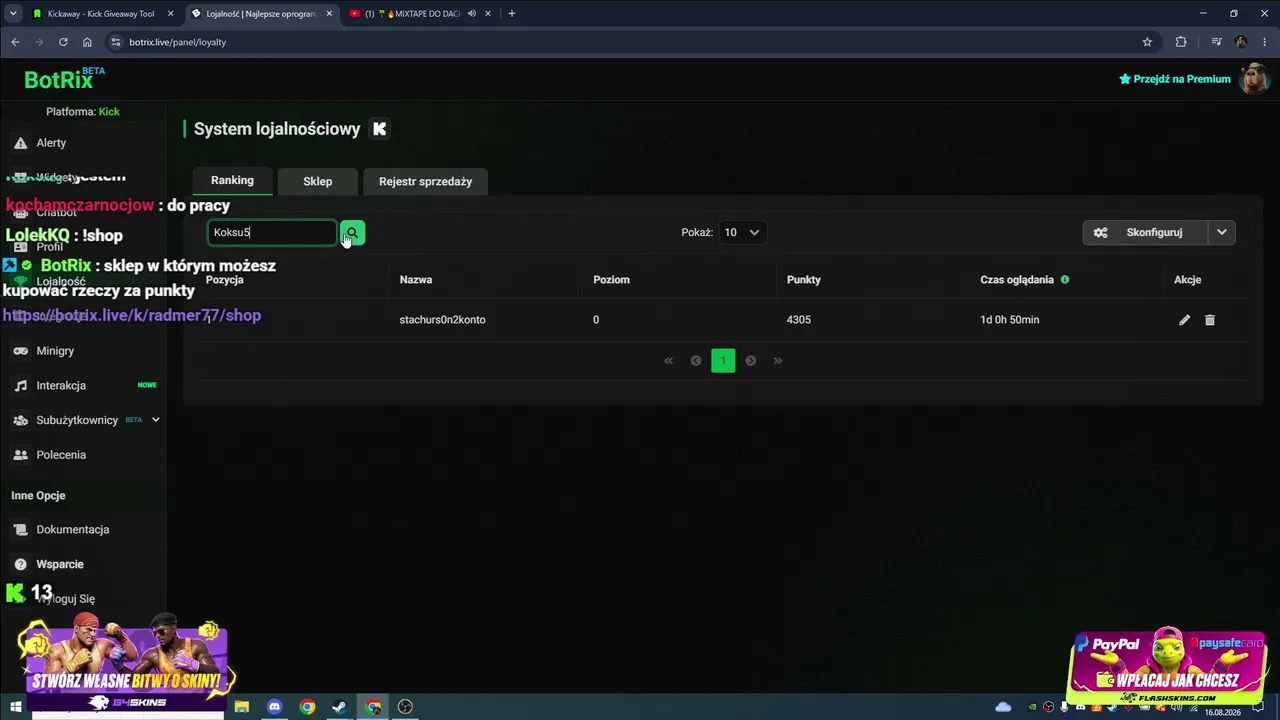Open the taskbar date 16.08.2026

(x=1222, y=712)
